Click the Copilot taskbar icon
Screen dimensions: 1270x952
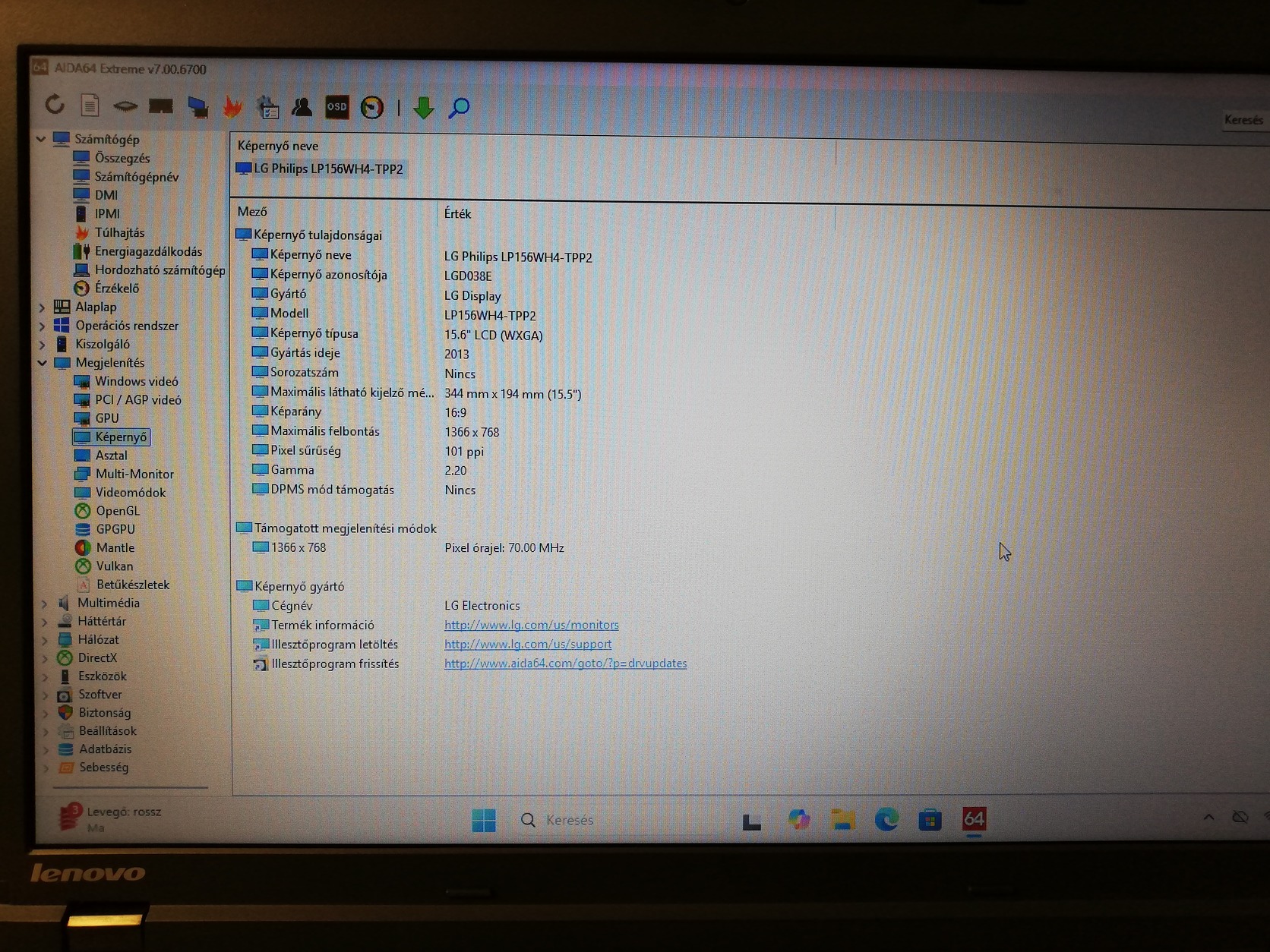point(798,819)
